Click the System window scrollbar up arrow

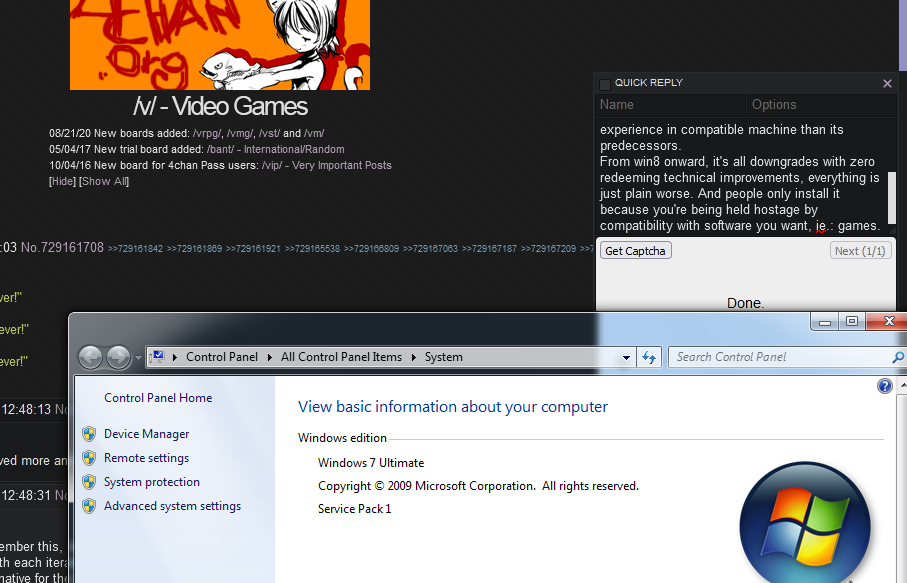[902, 385]
